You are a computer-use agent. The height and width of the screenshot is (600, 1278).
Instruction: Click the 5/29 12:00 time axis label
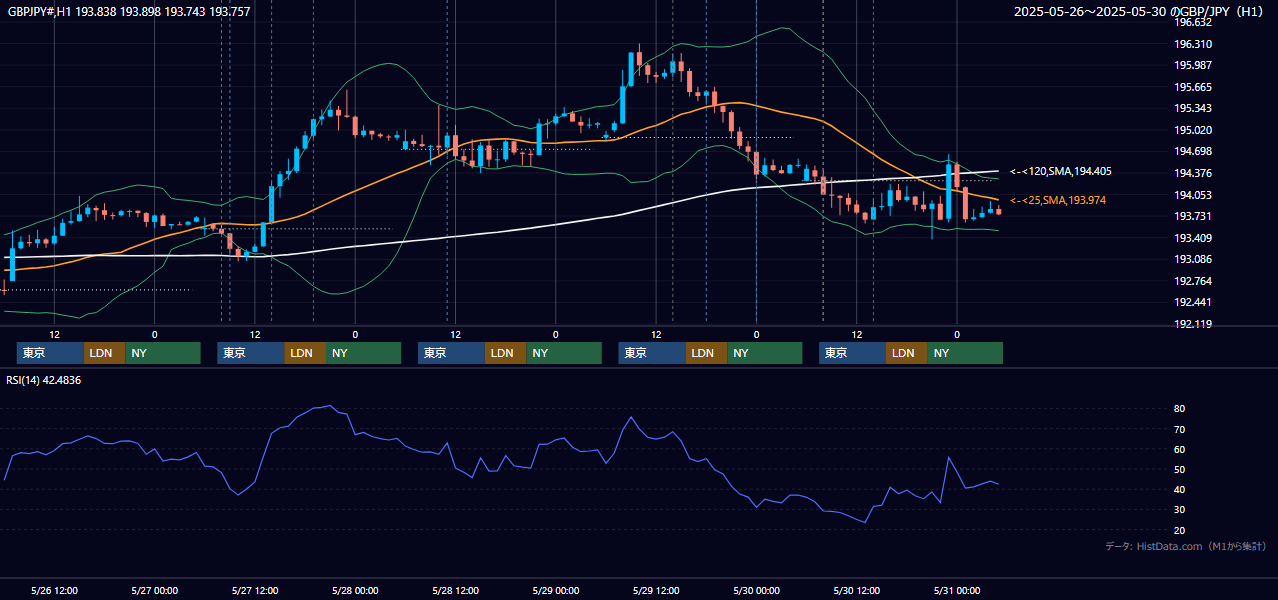656,591
